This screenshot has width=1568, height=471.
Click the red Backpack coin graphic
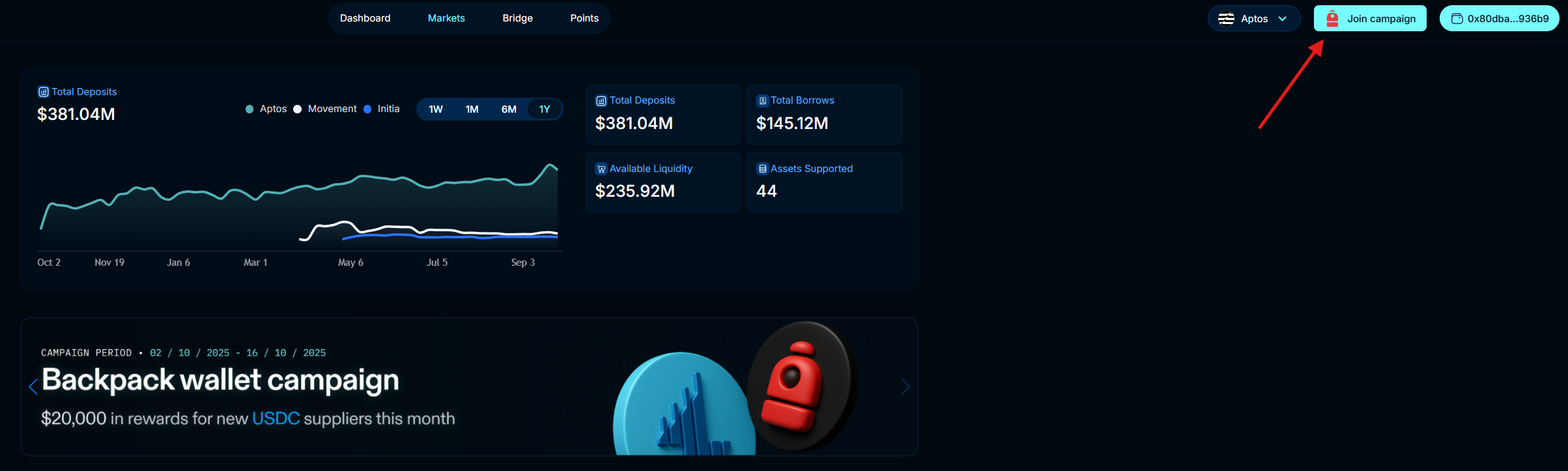(799, 386)
